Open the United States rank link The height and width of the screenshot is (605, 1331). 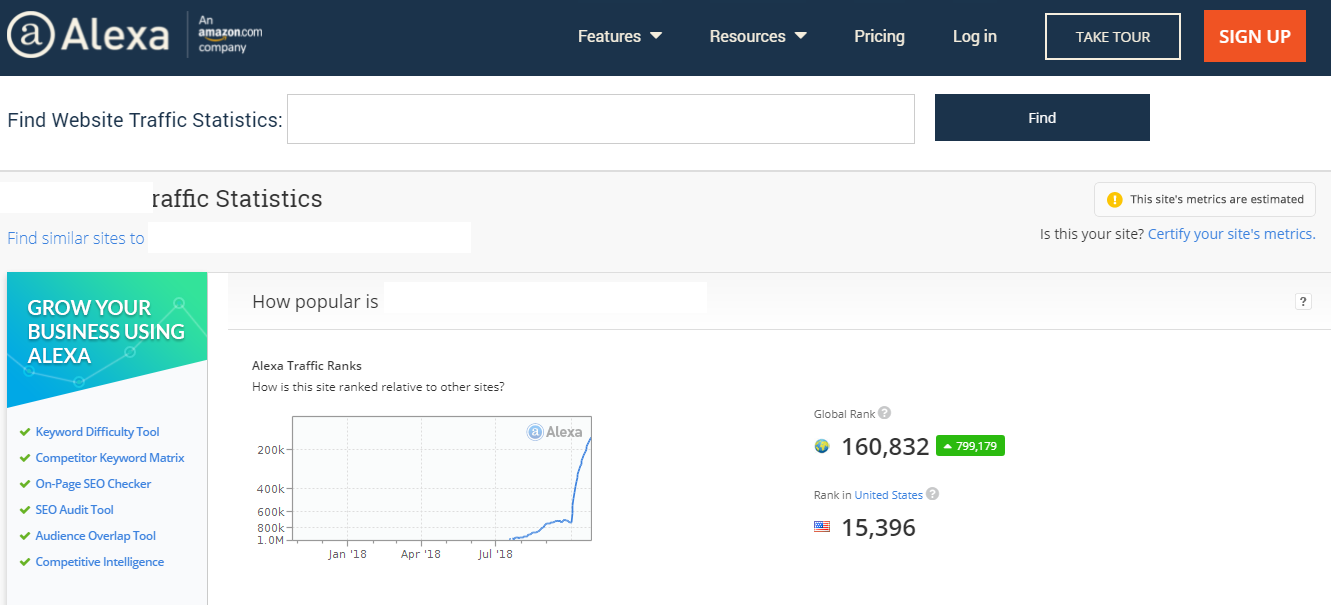888,494
